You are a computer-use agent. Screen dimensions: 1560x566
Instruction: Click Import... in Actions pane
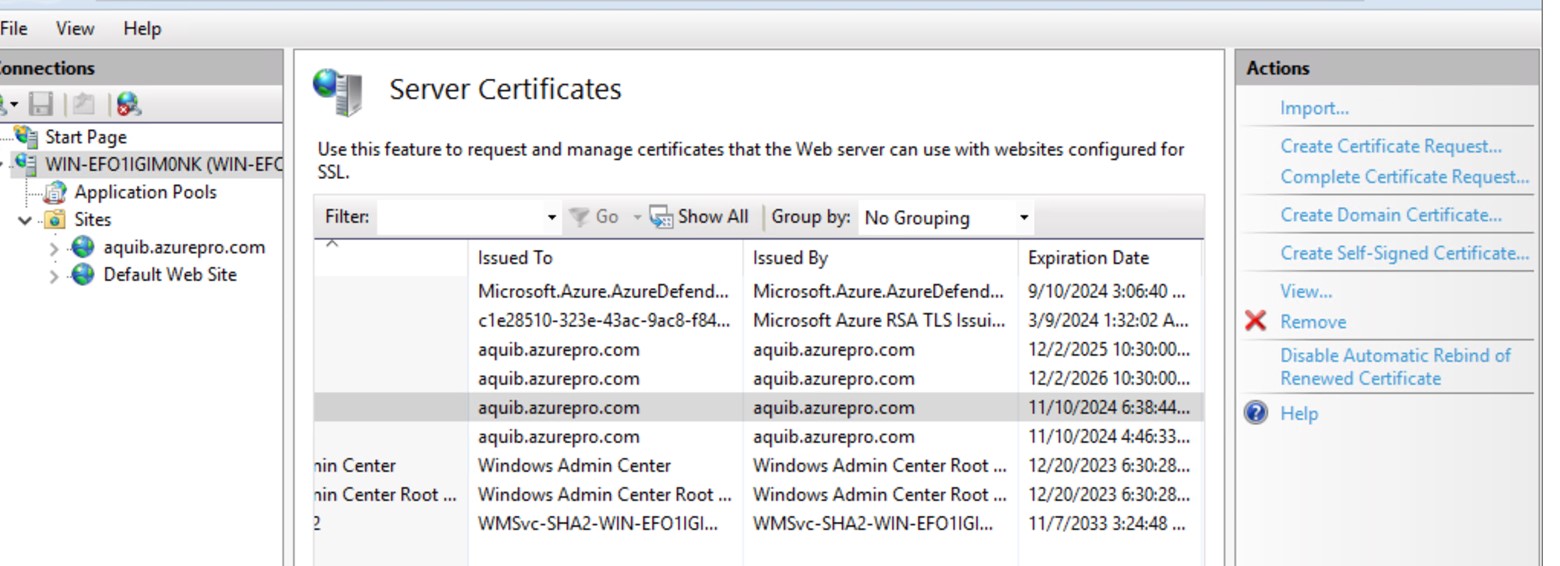1314,108
